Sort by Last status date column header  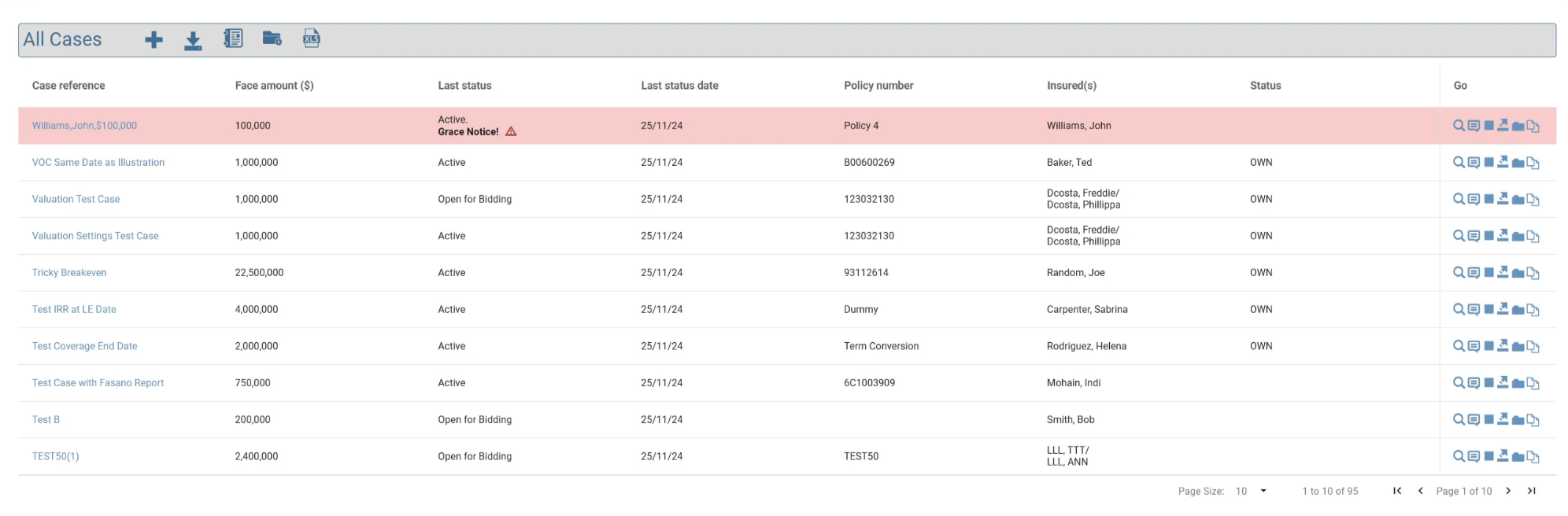coord(679,86)
